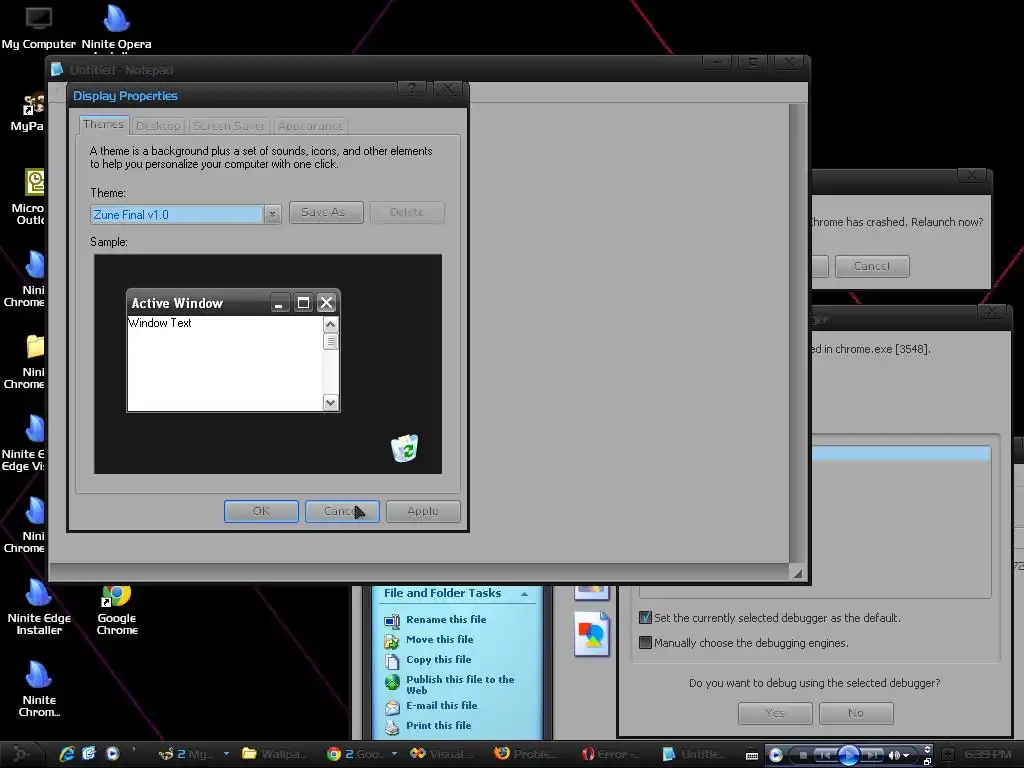The image size is (1024, 768).
Task: Open Ninite Opera installer desktop icon
Action: [x=116, y=27]
